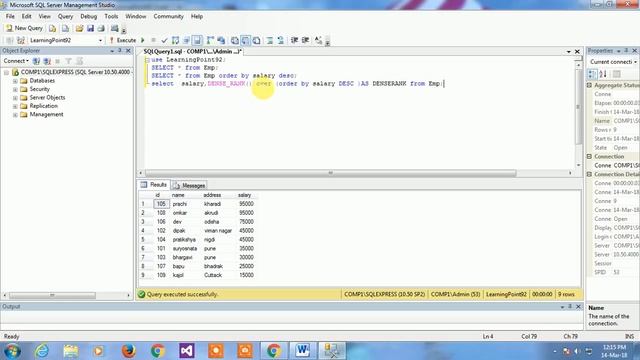The width and height of the screenshot is (640, 360).
Task: Open the Tools menu
Action: [x=111, y=16]
